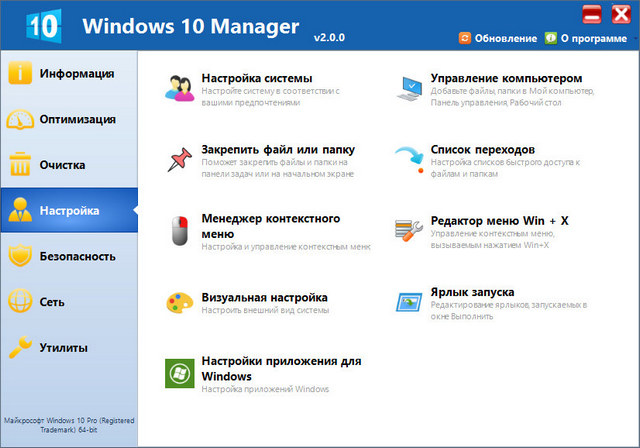Select the Настройка sidebar tab
The image size is (640, 448).
[69, 210]
